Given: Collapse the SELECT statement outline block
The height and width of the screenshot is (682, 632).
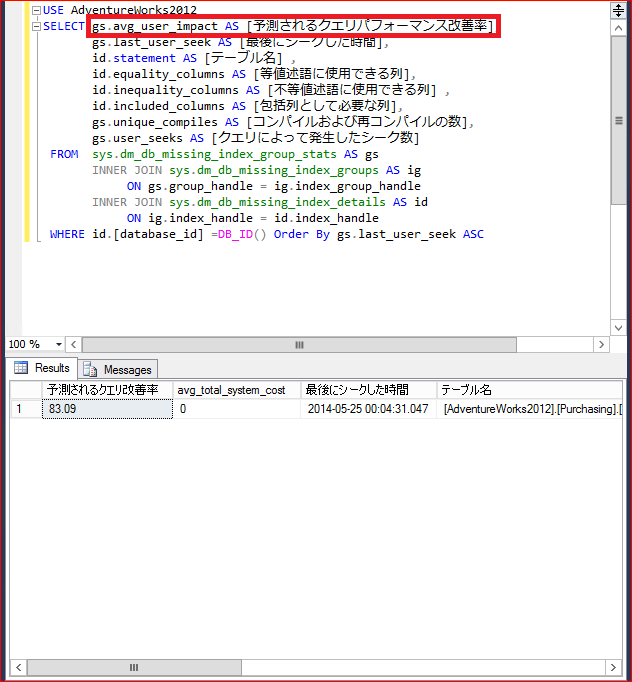Looking at the screenshot, I should (x=37, y=27).
